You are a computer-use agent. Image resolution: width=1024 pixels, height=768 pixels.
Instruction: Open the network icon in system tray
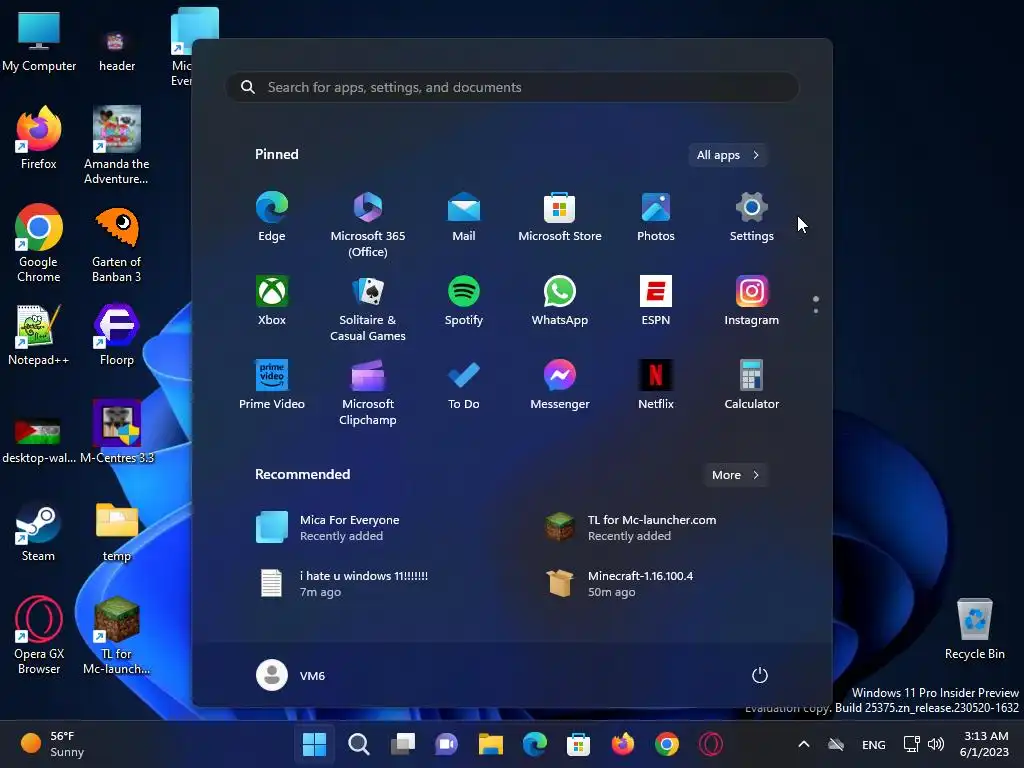pyautogui.click(x=911, y=744)
